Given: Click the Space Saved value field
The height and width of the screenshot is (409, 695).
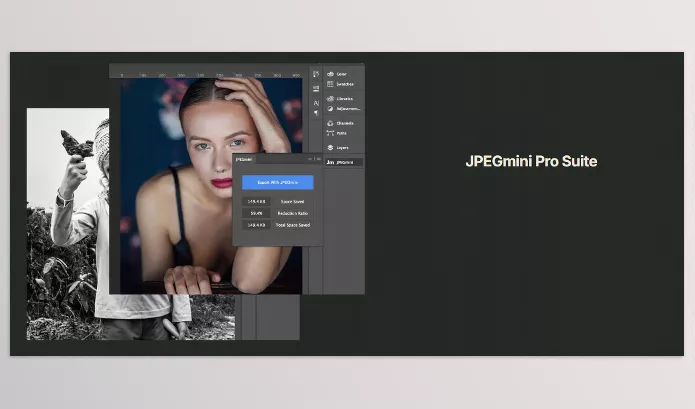Looking at the screenshot, I should [x=256, y=202].
